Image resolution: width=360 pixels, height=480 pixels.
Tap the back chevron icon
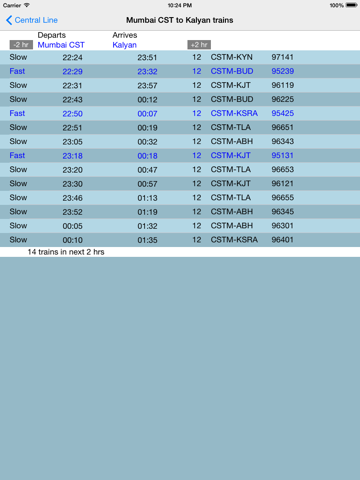[x=9, y=20]
